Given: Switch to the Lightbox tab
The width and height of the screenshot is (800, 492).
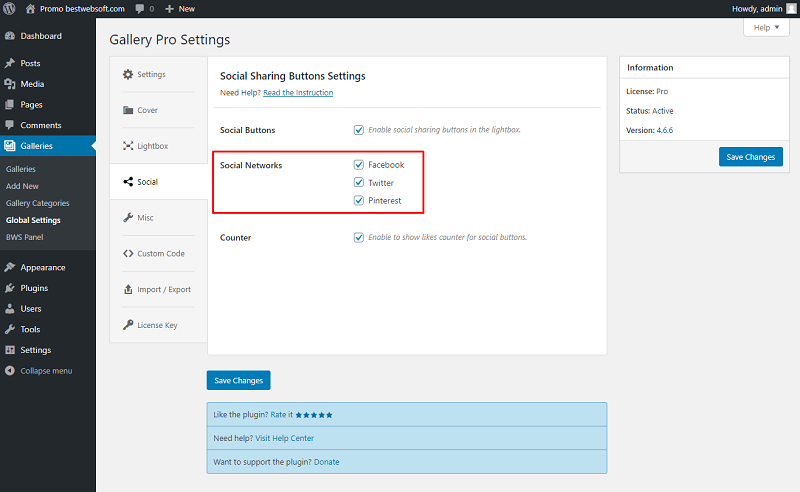Looking at the screenshot, I should click(x=153, y=146).
